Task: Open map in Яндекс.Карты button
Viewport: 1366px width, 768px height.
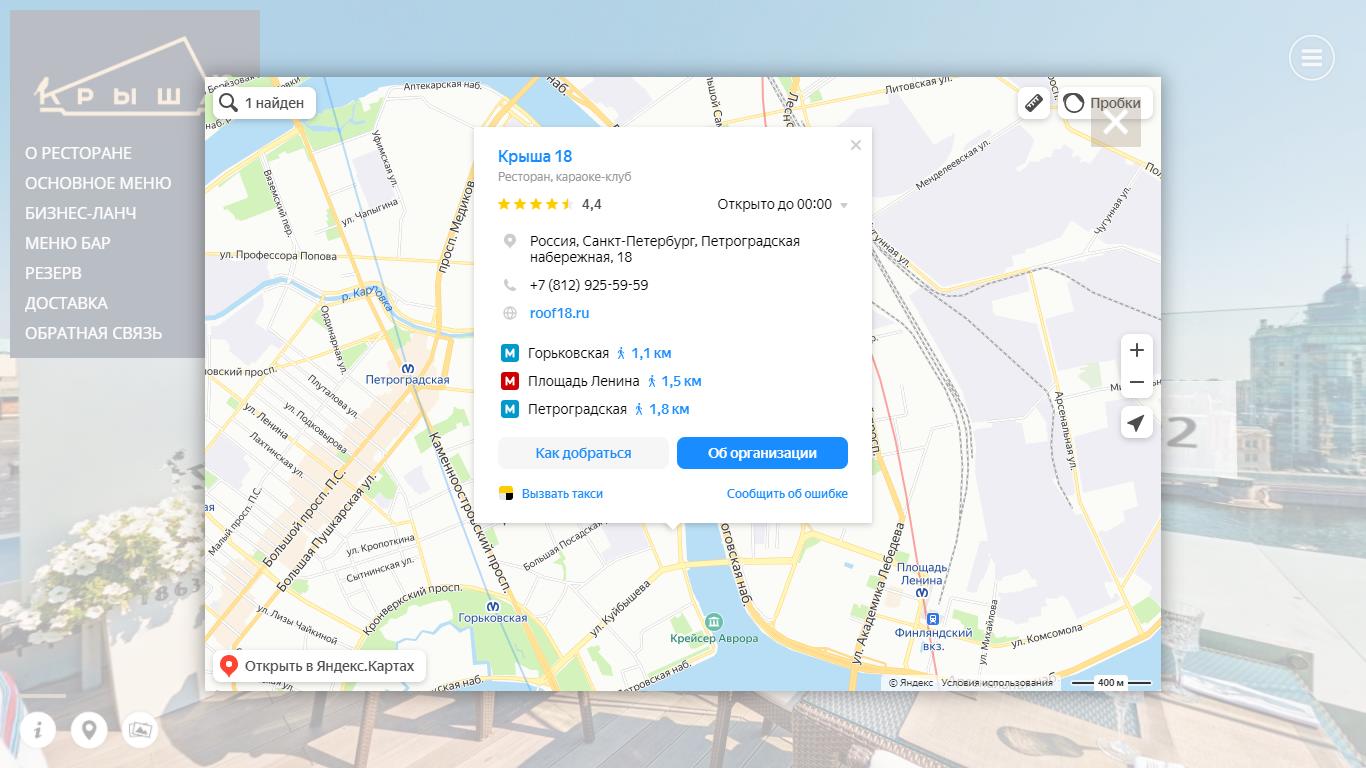Action: [x=319, y=666]
